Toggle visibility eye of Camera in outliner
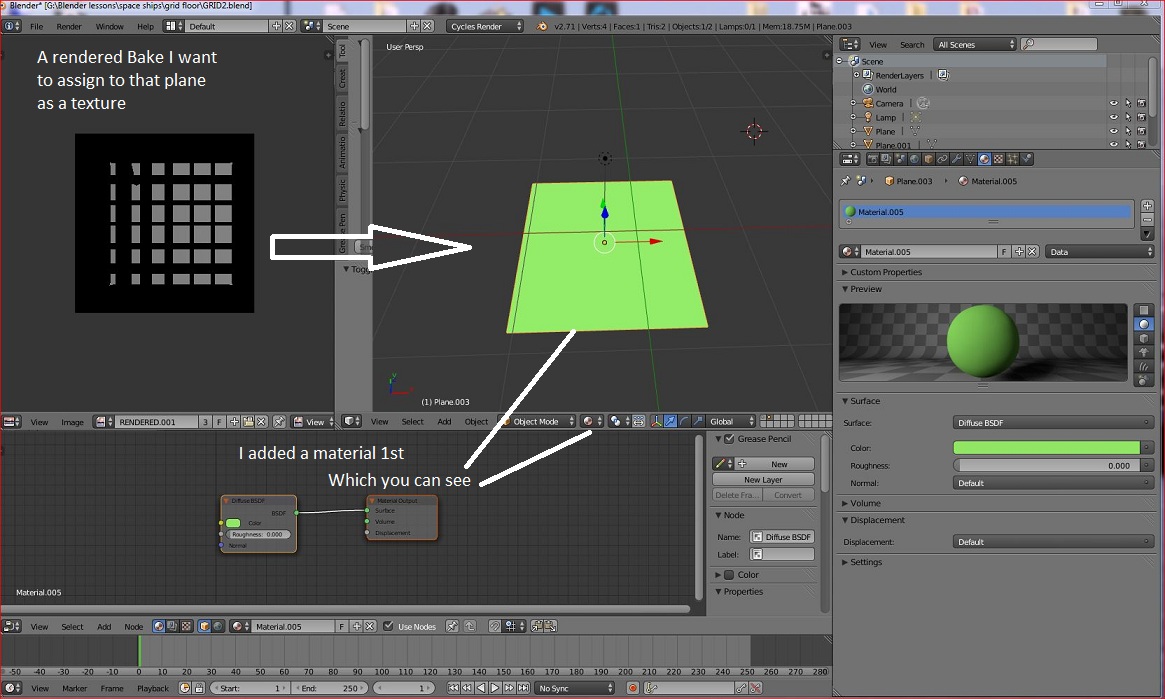 (1114, 103)
